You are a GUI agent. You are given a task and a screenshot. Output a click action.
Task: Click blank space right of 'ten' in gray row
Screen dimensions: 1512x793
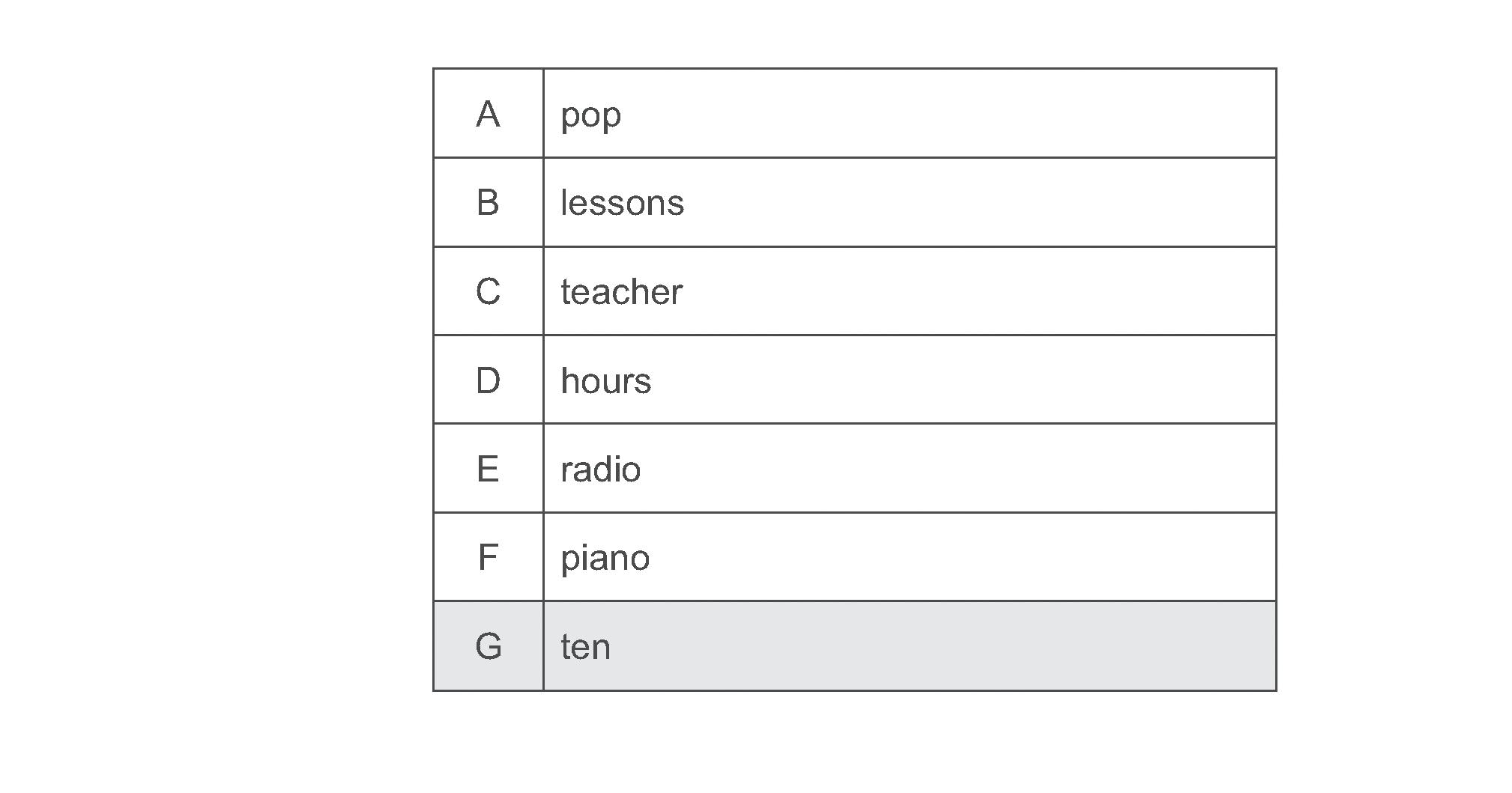[937, 646]
